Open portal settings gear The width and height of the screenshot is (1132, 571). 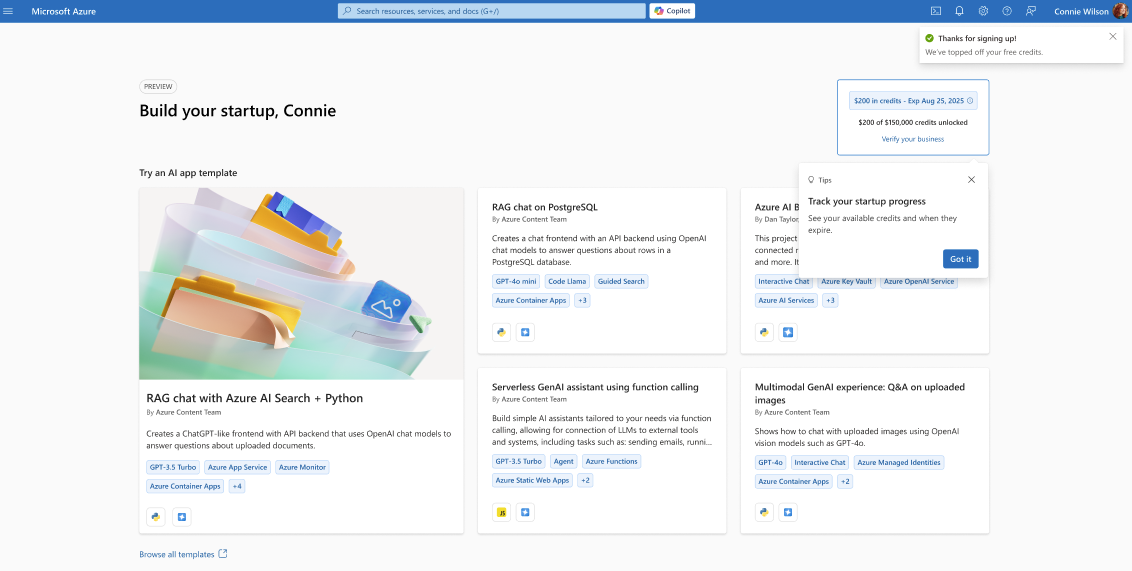coord(983,11)
